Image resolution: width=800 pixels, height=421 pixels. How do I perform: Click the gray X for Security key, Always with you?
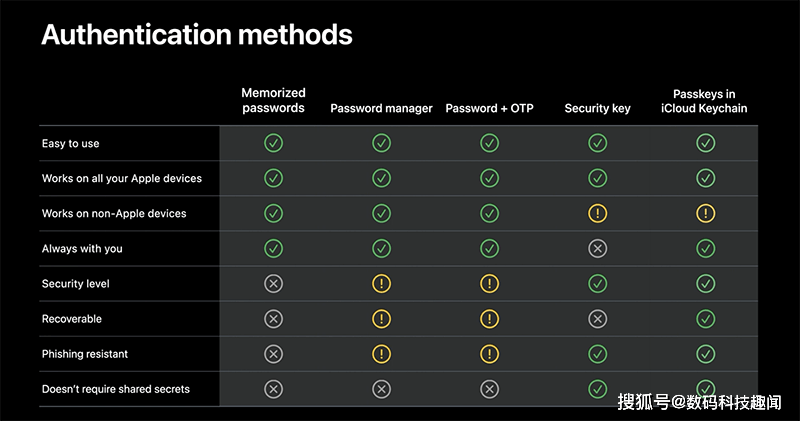597,248
